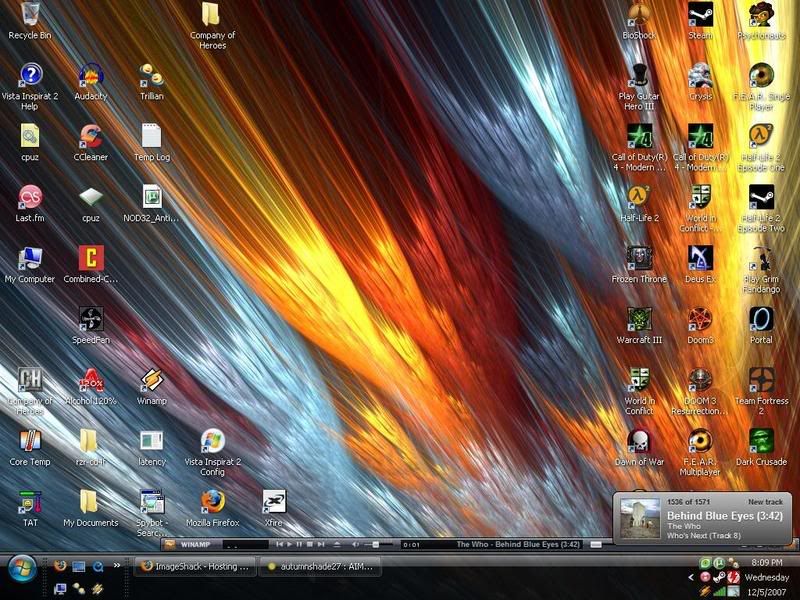
Task: Click the taskbar clock showing 8:09 PM
Action: pos(767,562)
